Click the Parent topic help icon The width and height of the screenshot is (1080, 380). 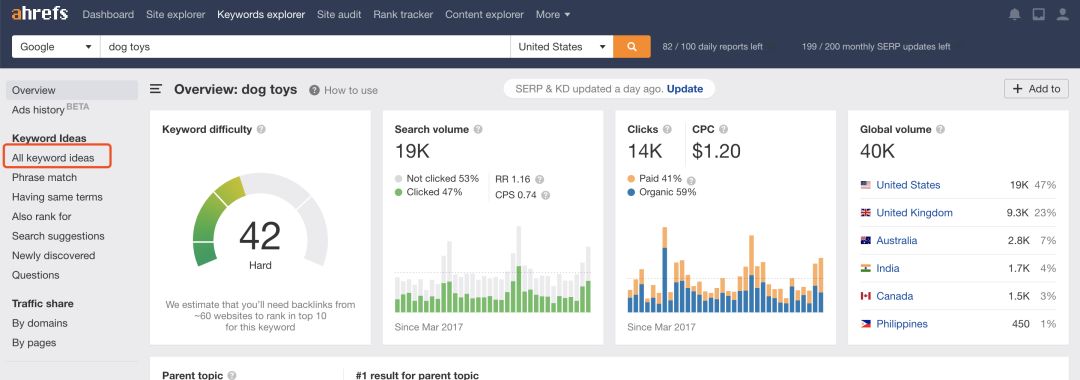pos(232,376)
